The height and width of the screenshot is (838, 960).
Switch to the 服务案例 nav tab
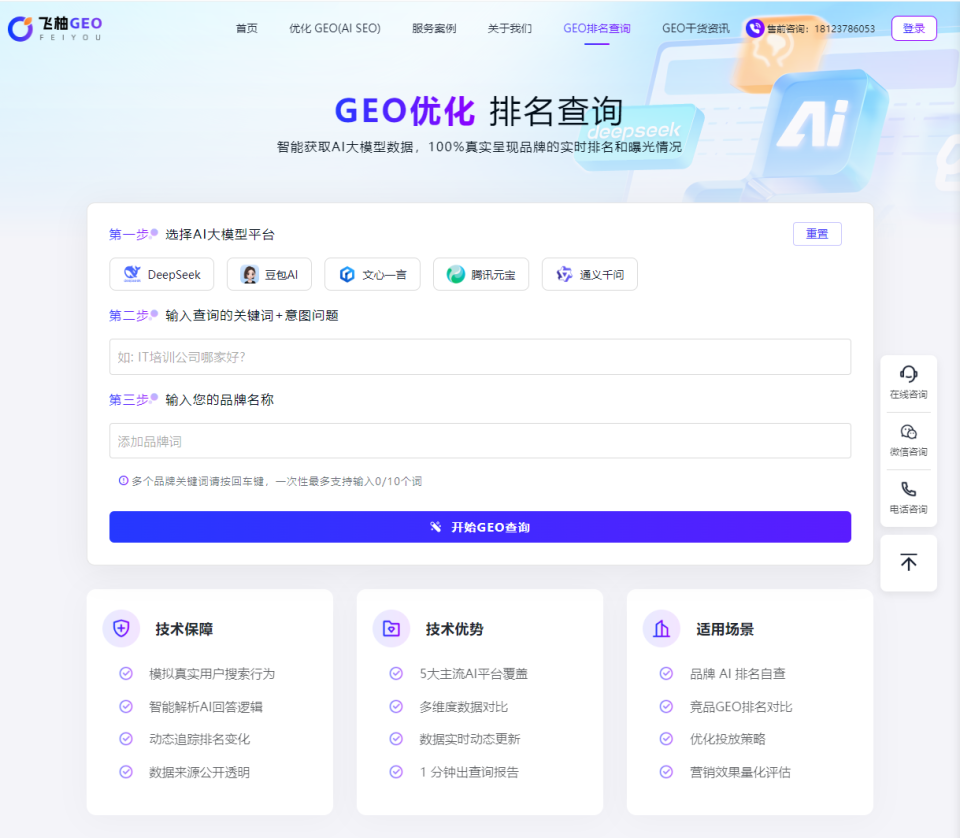pos(434,28)
